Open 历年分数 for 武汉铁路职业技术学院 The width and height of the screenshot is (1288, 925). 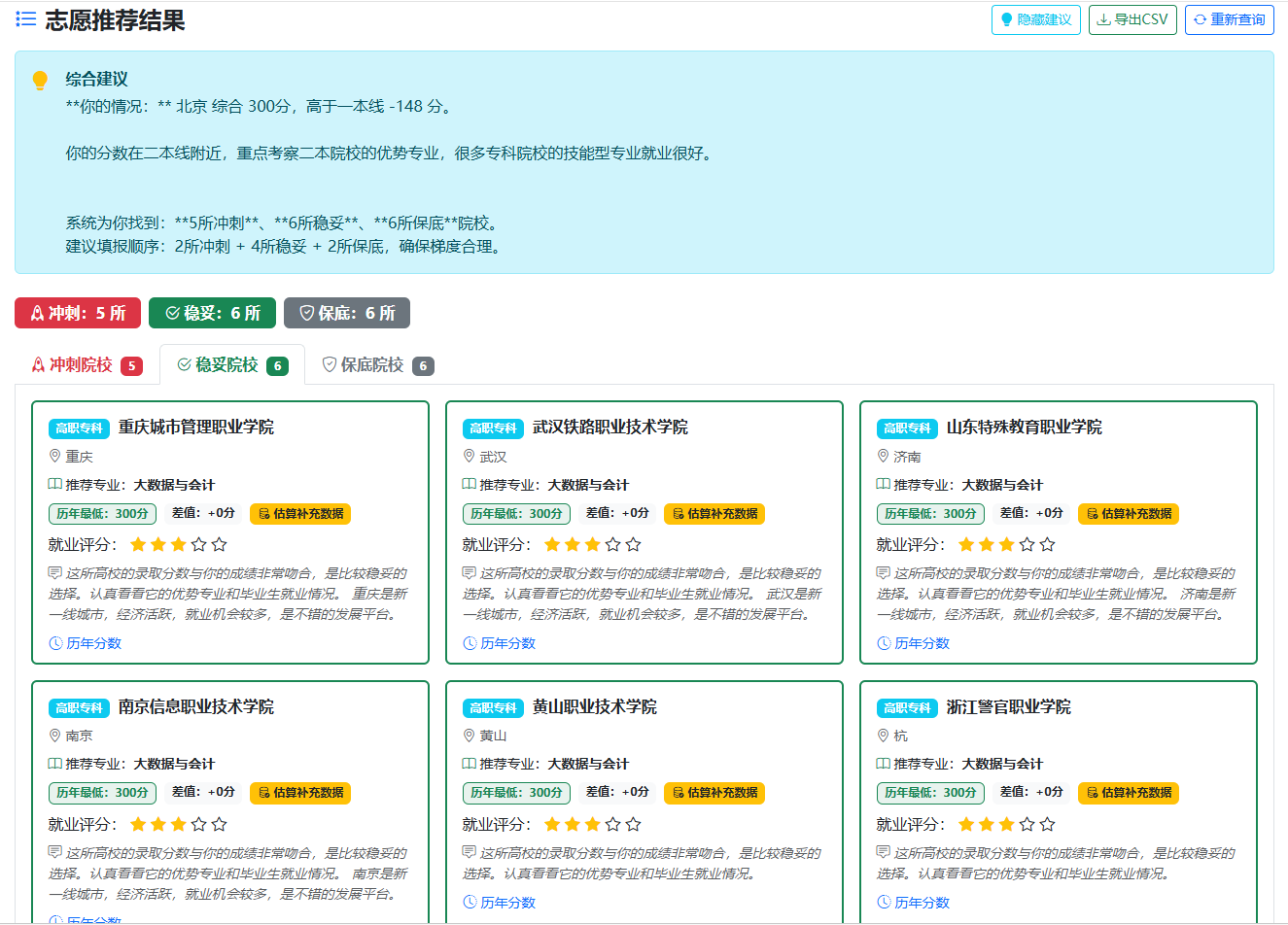[500, 643]
